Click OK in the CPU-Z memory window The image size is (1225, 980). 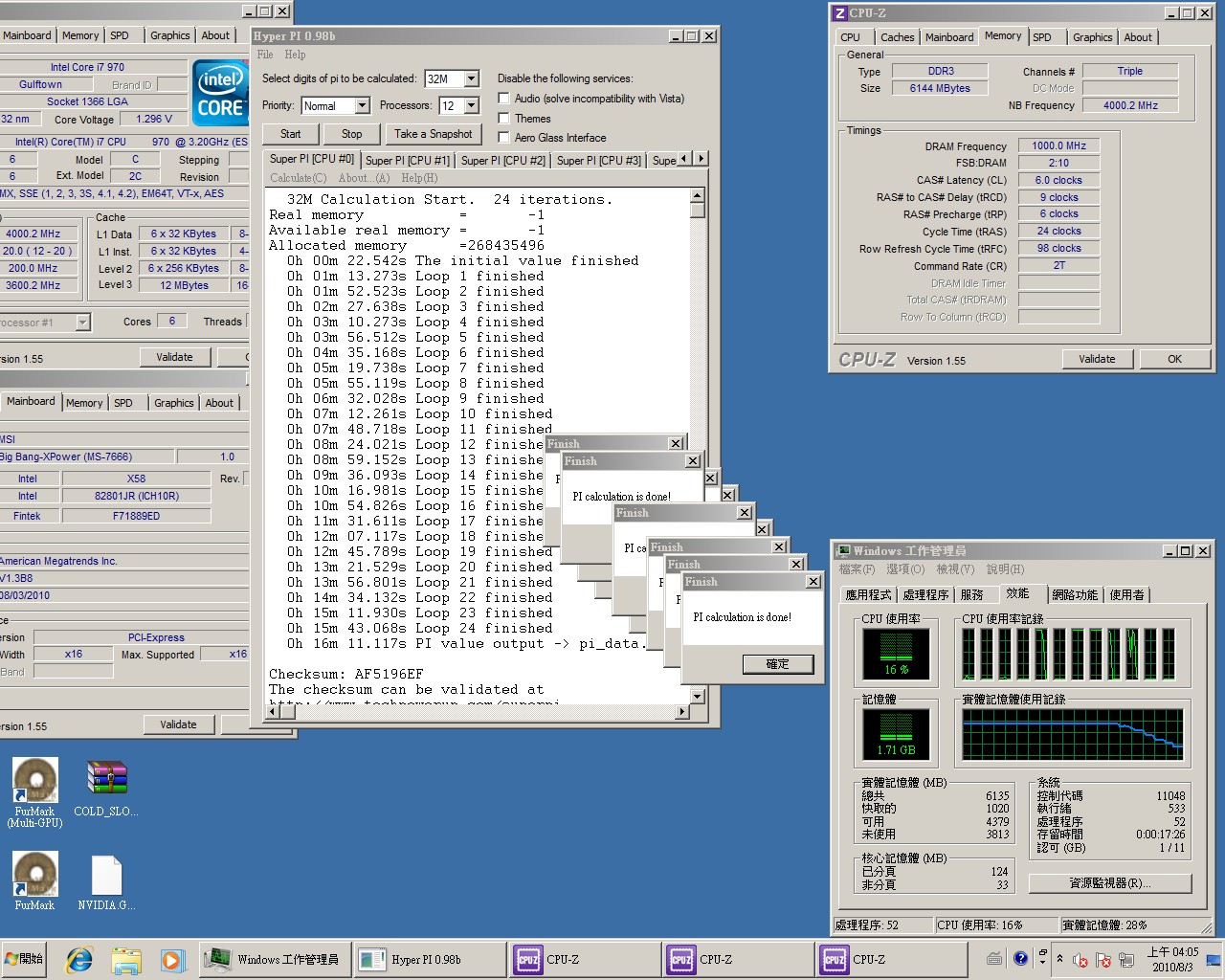click(x=1174, y=359)
